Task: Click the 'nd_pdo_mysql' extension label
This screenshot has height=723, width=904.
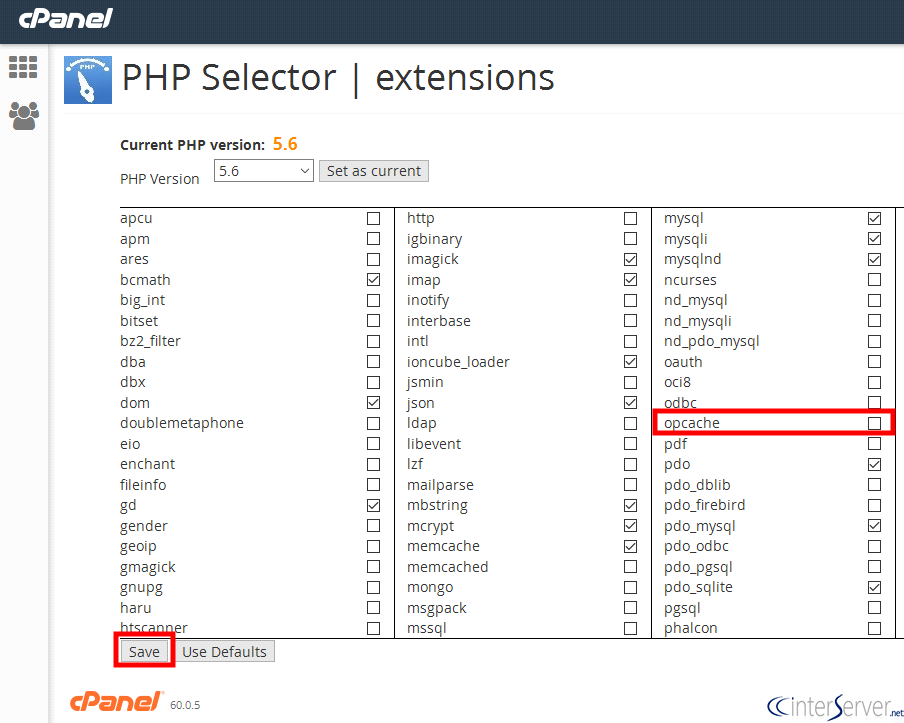Action: [711, 341]
